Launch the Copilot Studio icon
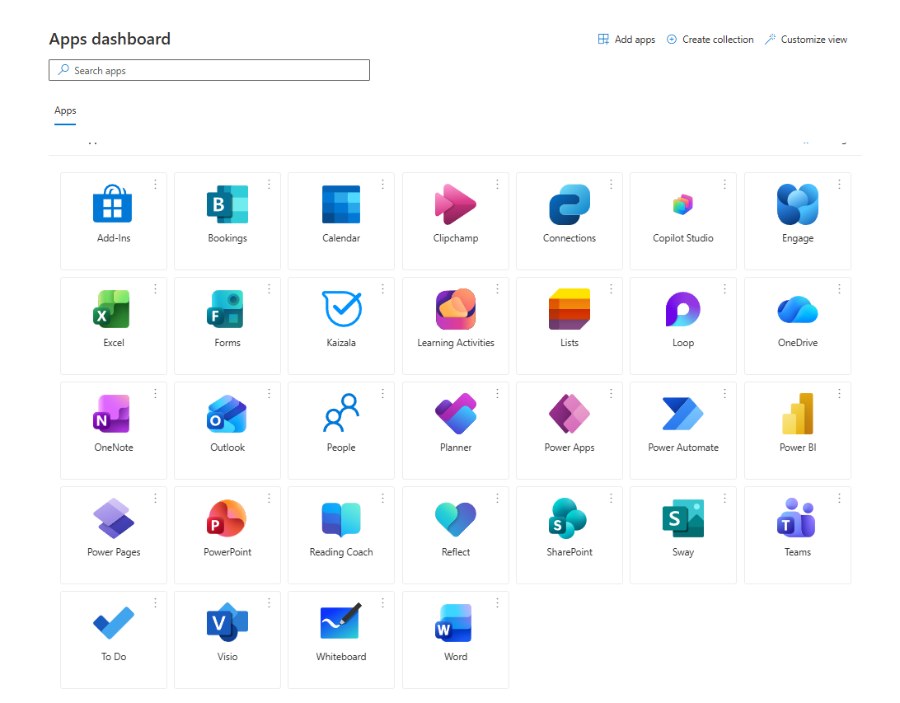Screen dimensions: 900x703 pos(683,204)
